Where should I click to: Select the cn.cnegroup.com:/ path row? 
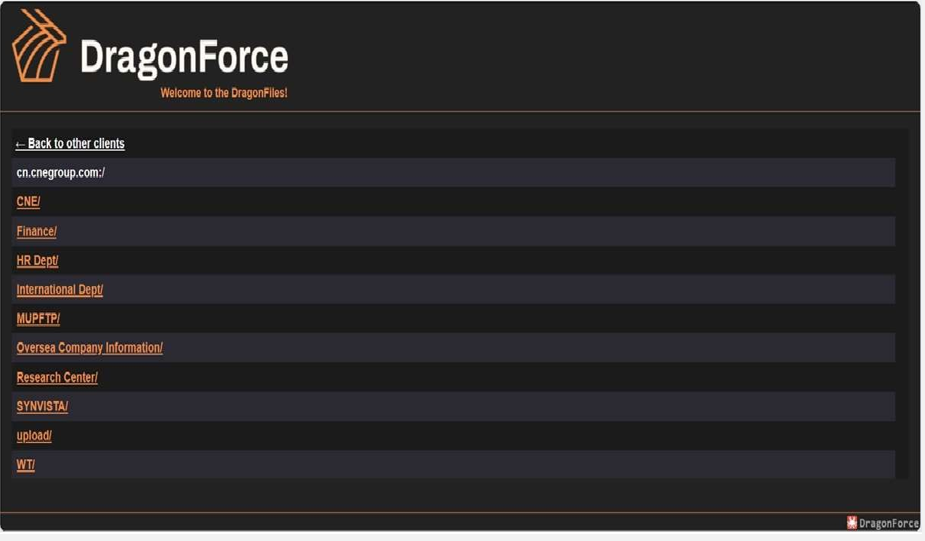(61, 172)
